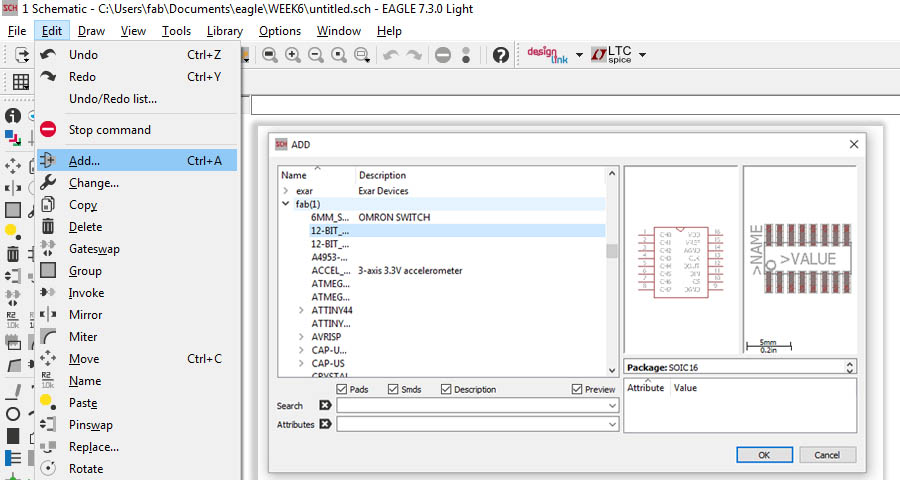Click the switch to board icon
This screenshot has width=900, height=480.
click(x=21, y=55)
